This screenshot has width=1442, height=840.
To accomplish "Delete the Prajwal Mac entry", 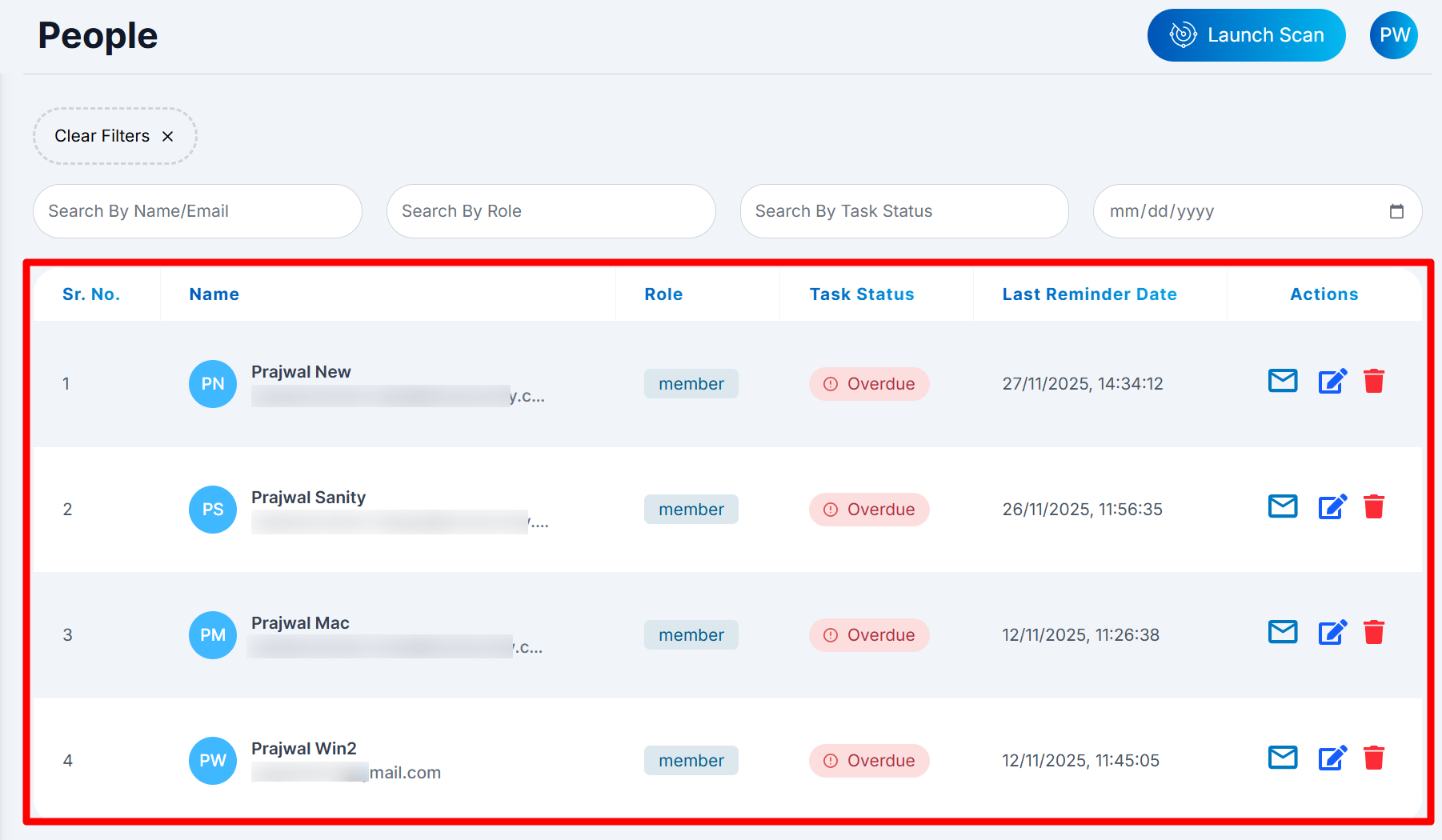I will click(x=1374, y=633).
